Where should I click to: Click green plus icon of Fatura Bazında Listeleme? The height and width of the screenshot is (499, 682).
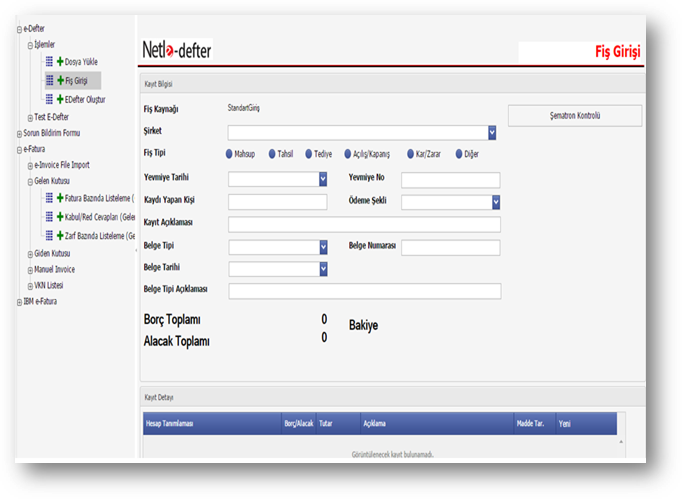(60, 198)
